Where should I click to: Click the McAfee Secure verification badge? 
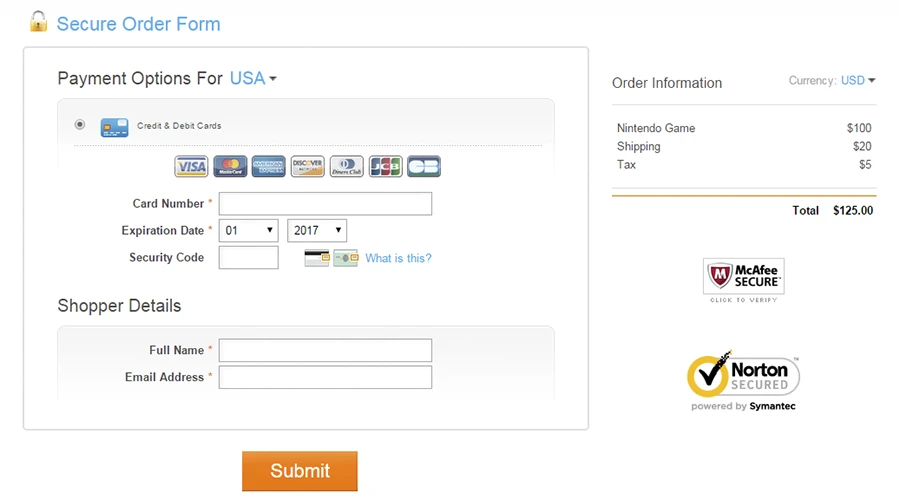click(x=743, y=279)
